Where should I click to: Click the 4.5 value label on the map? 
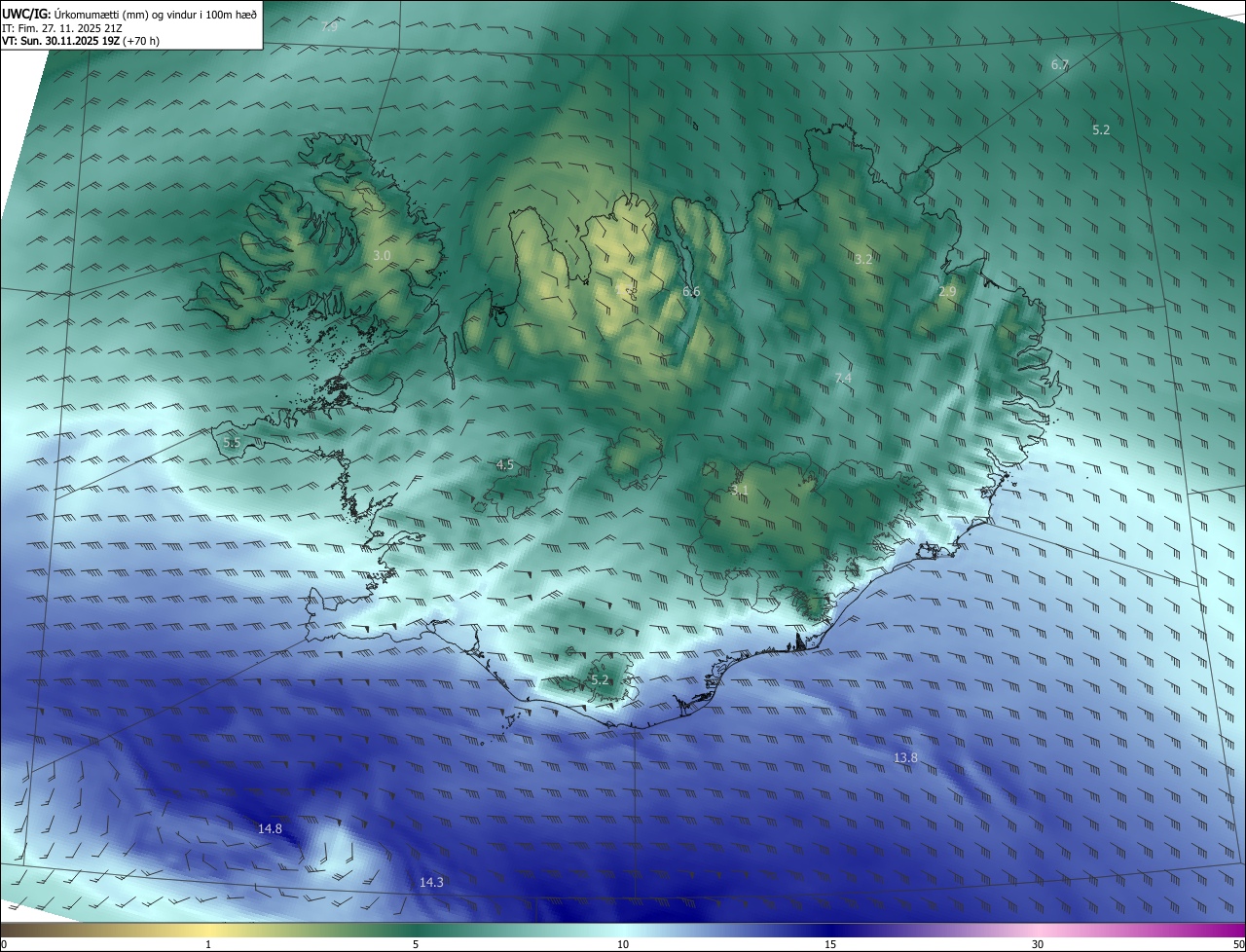tap(504, 465)
